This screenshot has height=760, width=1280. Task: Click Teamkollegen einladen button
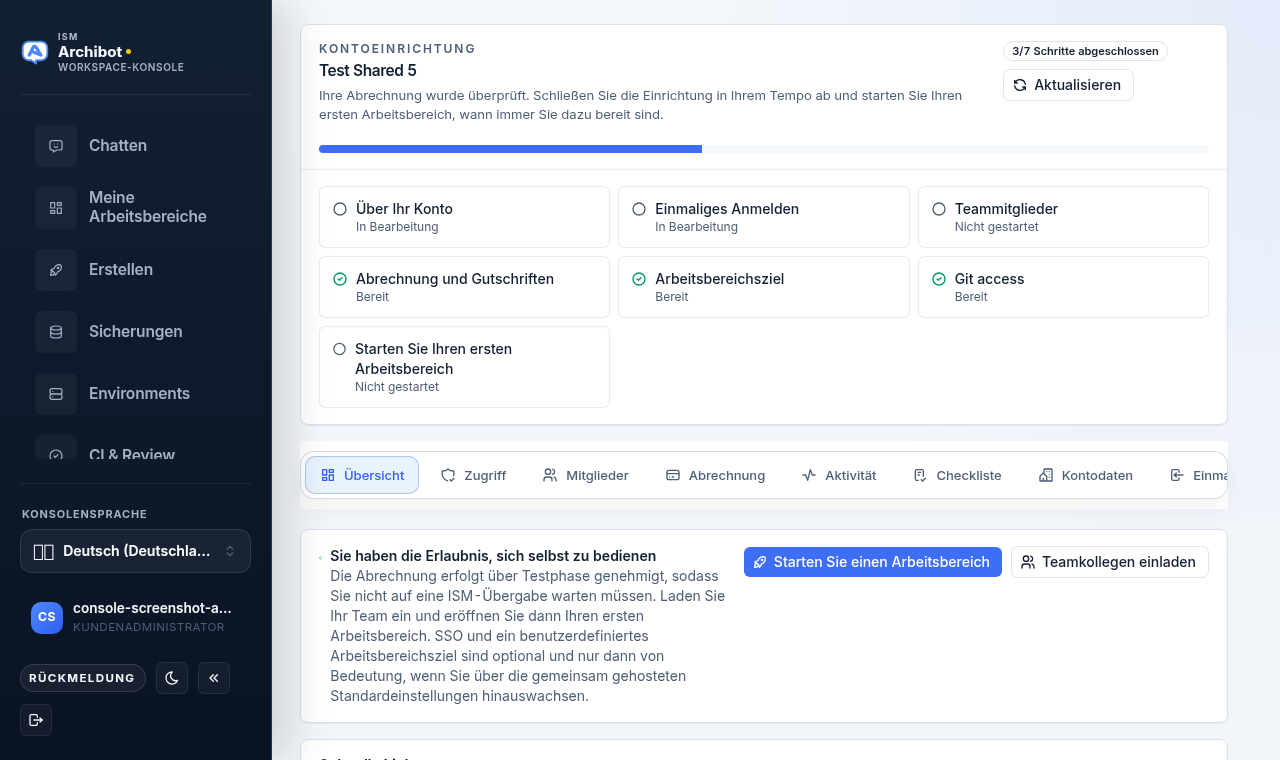[x=1110, y=562]
